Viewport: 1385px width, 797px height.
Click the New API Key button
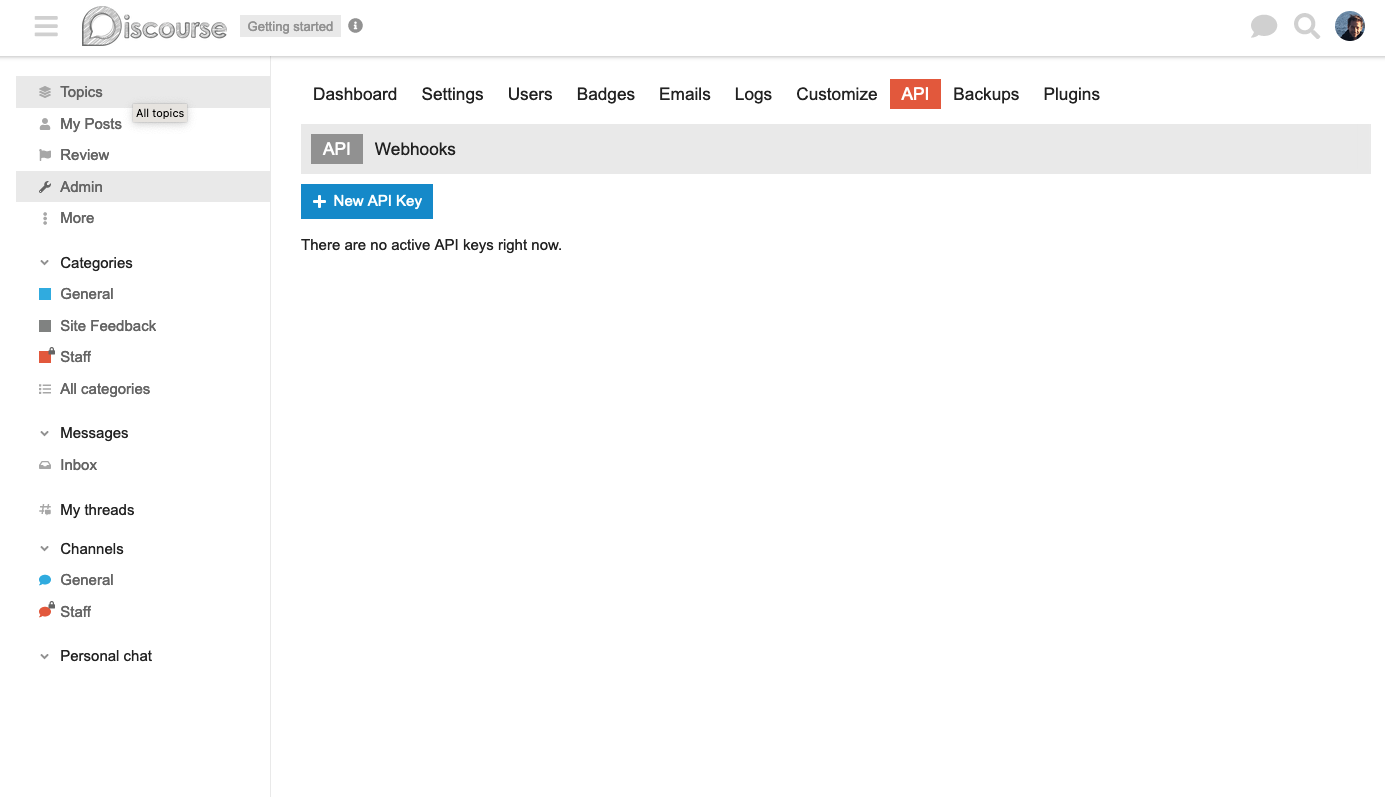(367, 201)
